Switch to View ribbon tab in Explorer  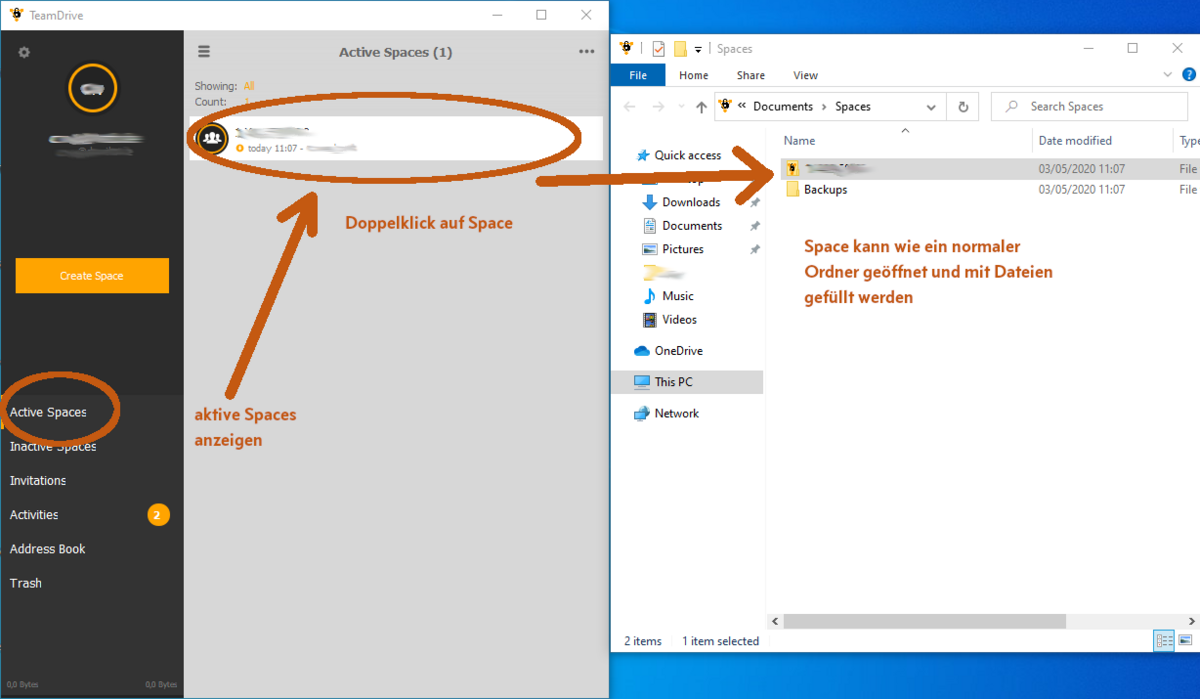point(805,75)
